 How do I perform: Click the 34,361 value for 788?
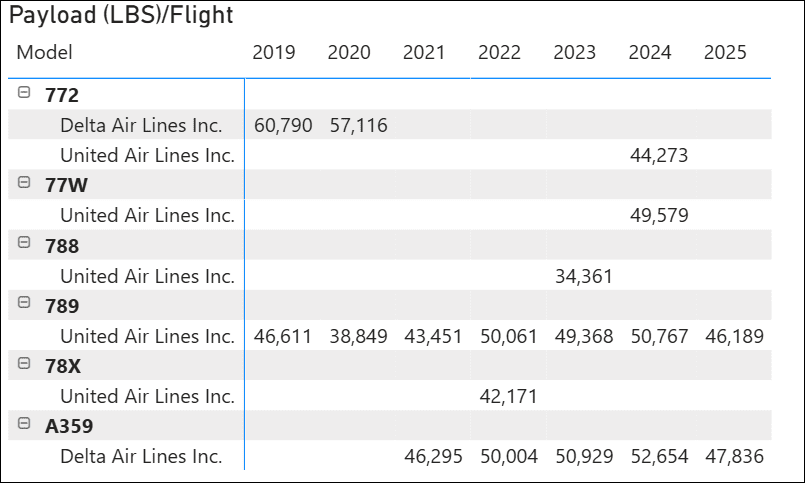click(584, 276)
